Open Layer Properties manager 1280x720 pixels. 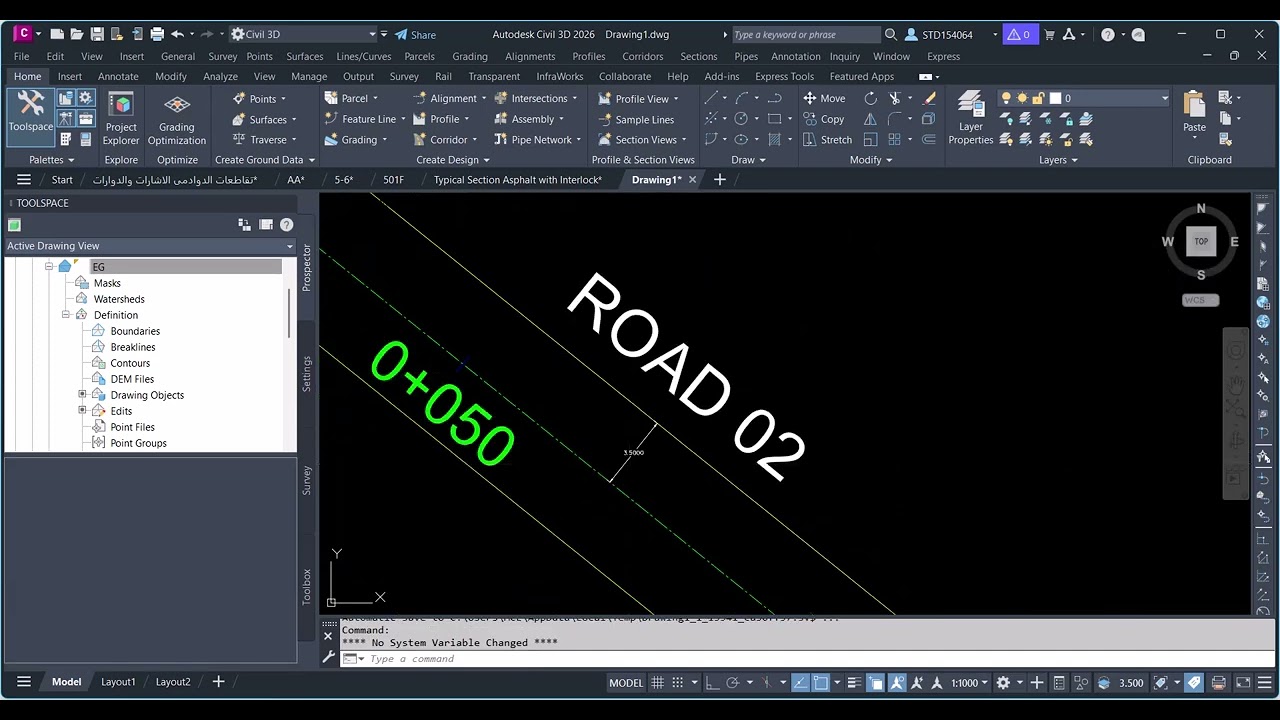click(971, 118)
